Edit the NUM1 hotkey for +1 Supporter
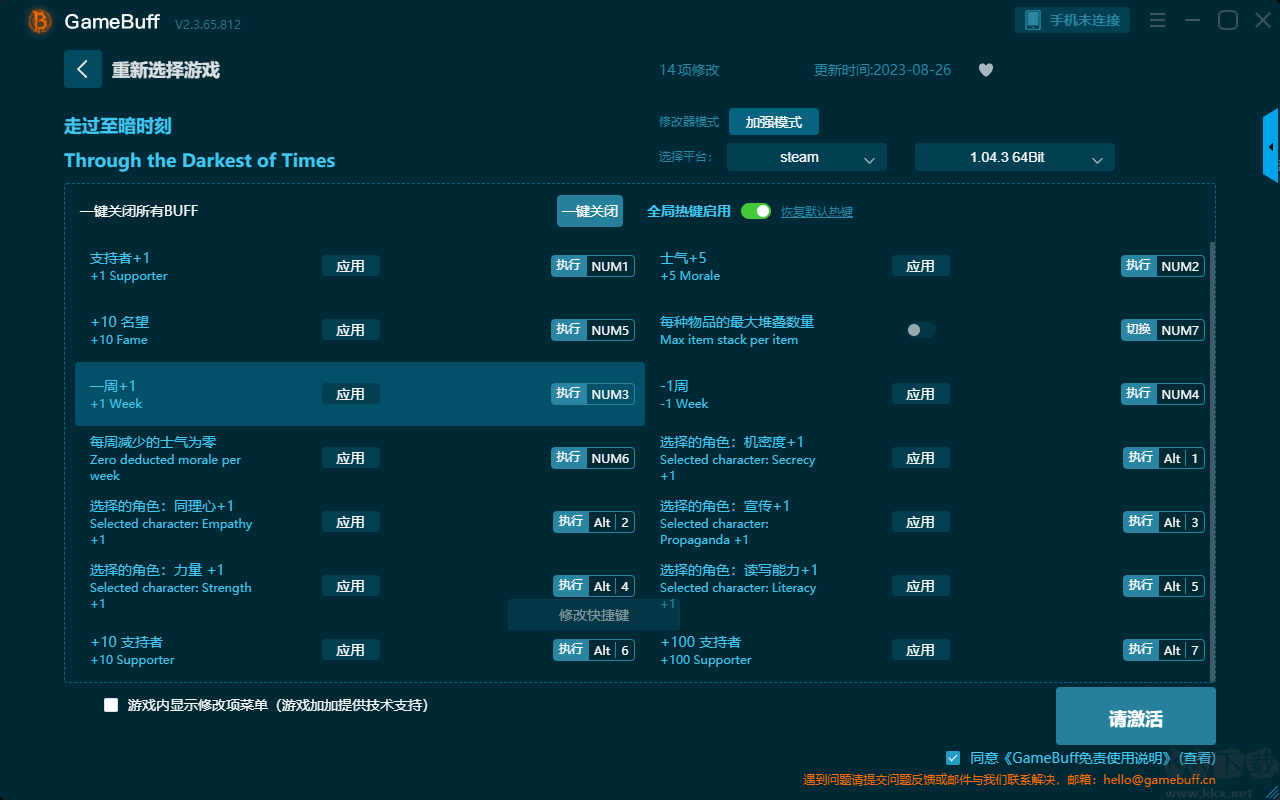The width and height of the screenshot is (1280, 800). [x=610, y=266]
